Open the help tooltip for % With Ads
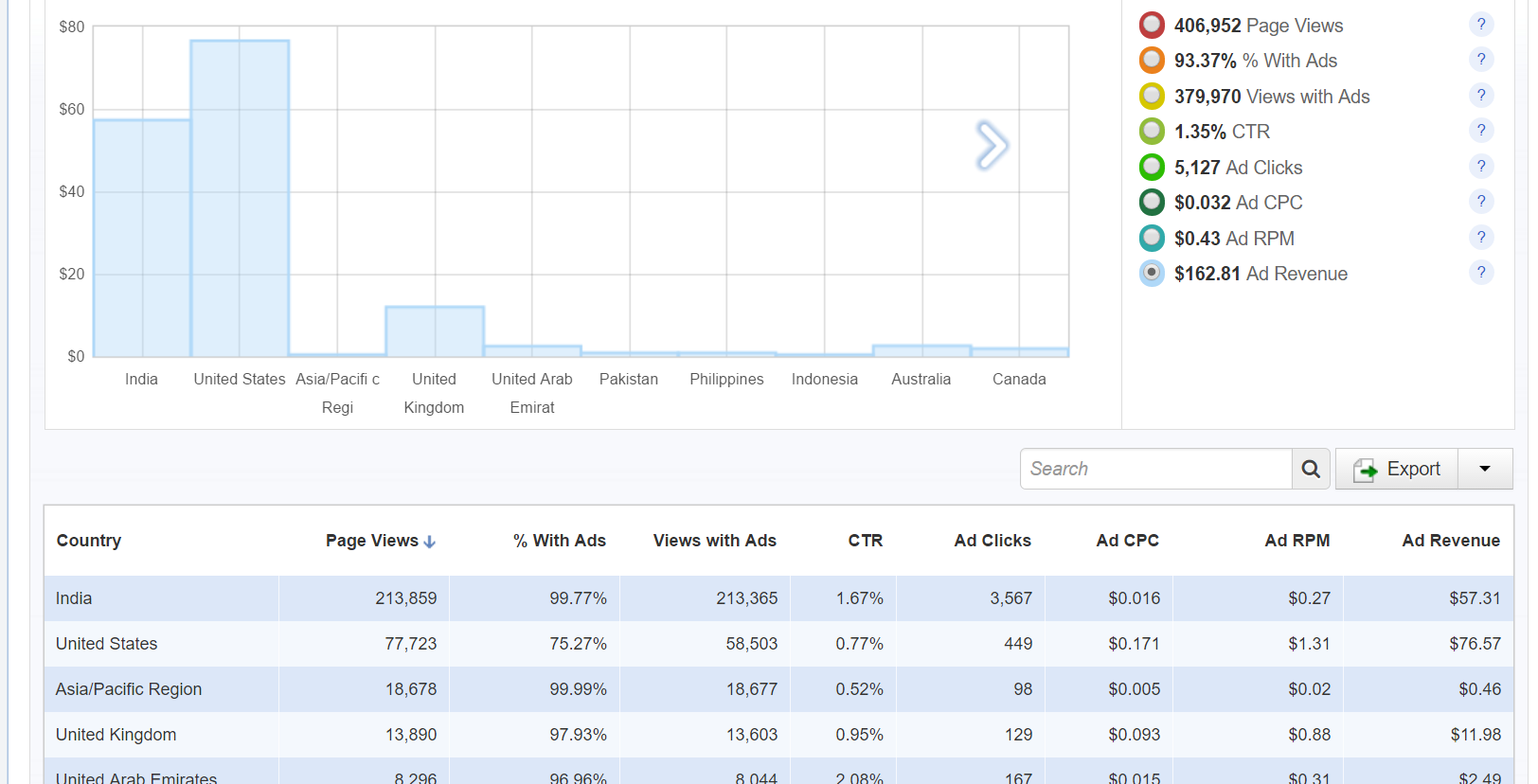 point(1481,60)
